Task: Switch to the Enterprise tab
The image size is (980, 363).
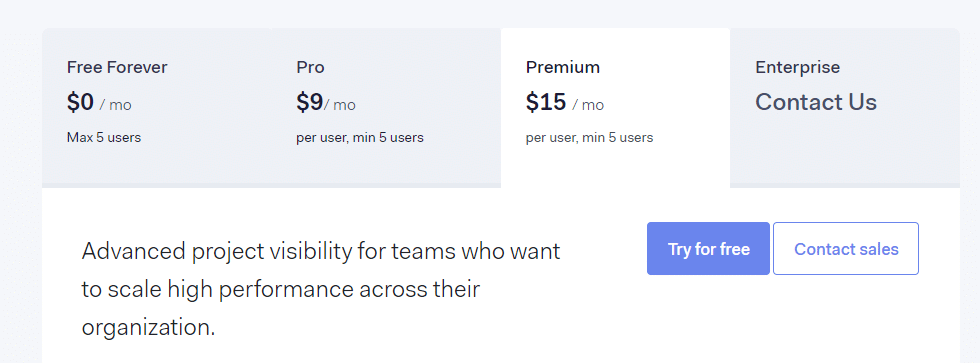Action: (844, 107)
